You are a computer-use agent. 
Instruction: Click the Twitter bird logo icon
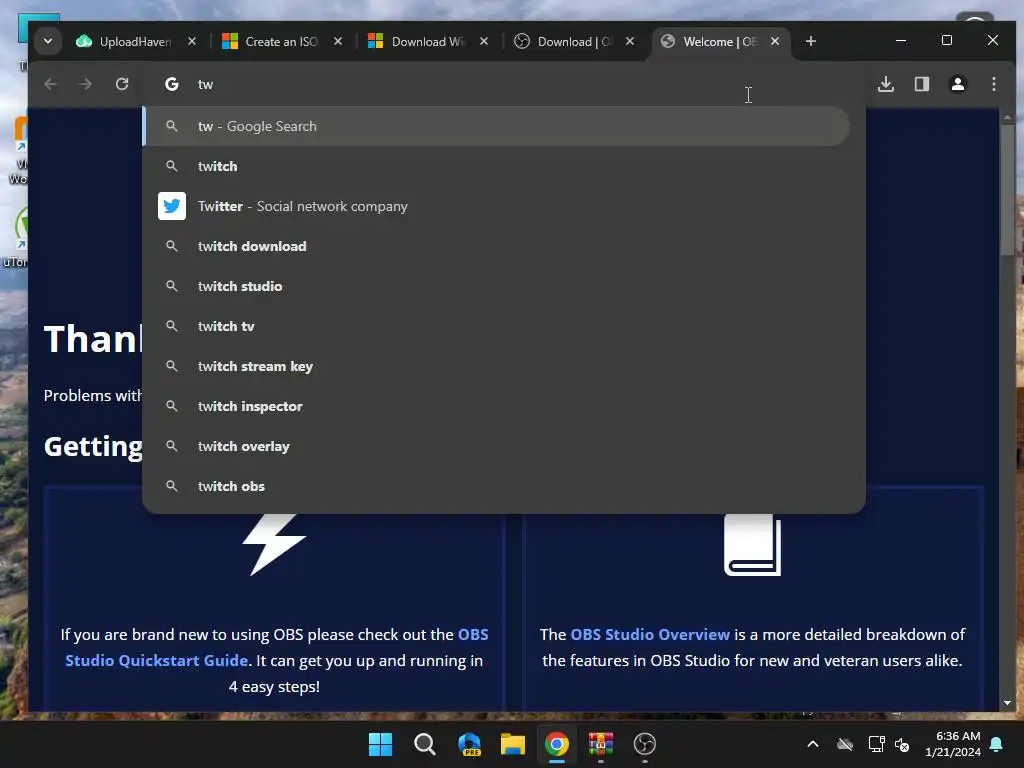172,206
